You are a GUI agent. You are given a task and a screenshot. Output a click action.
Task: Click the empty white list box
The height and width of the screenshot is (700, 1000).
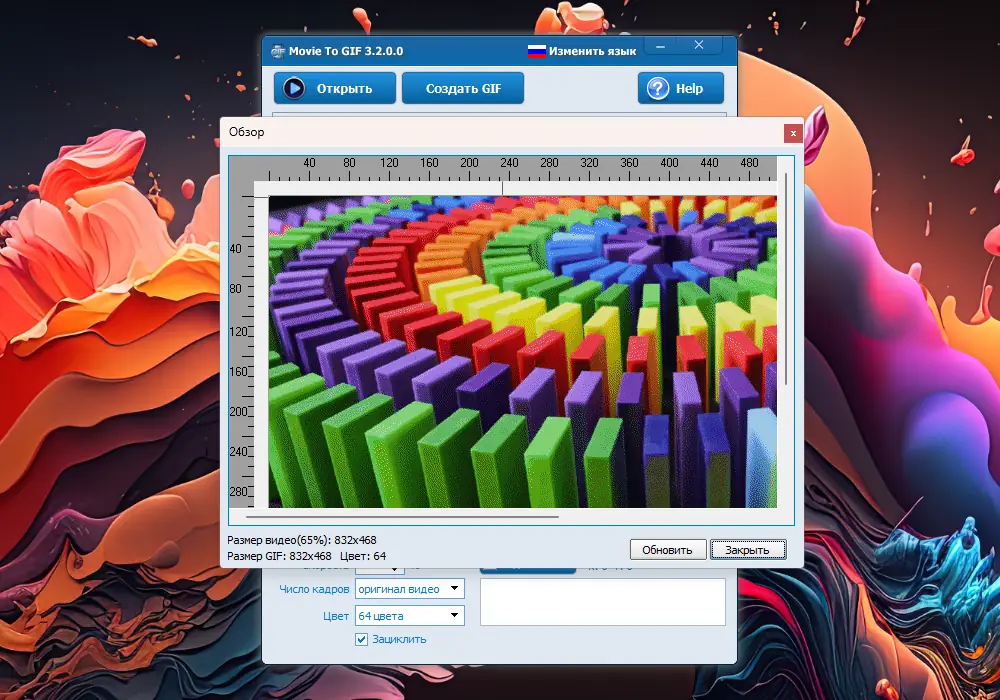[x=603, y=602]
